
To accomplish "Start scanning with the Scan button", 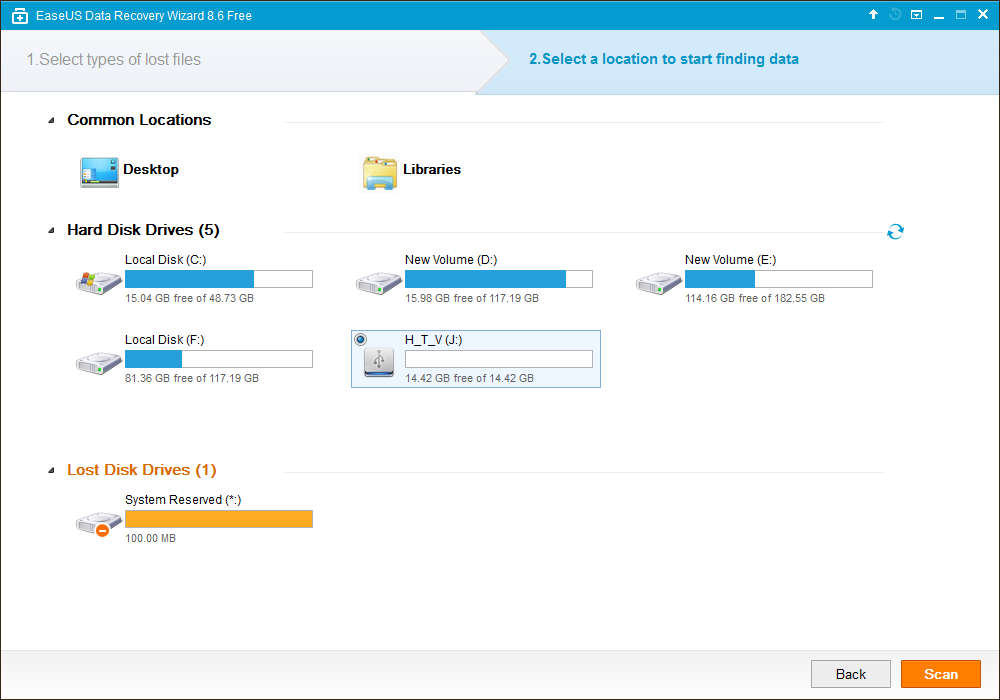I will [x=941, y=674].
